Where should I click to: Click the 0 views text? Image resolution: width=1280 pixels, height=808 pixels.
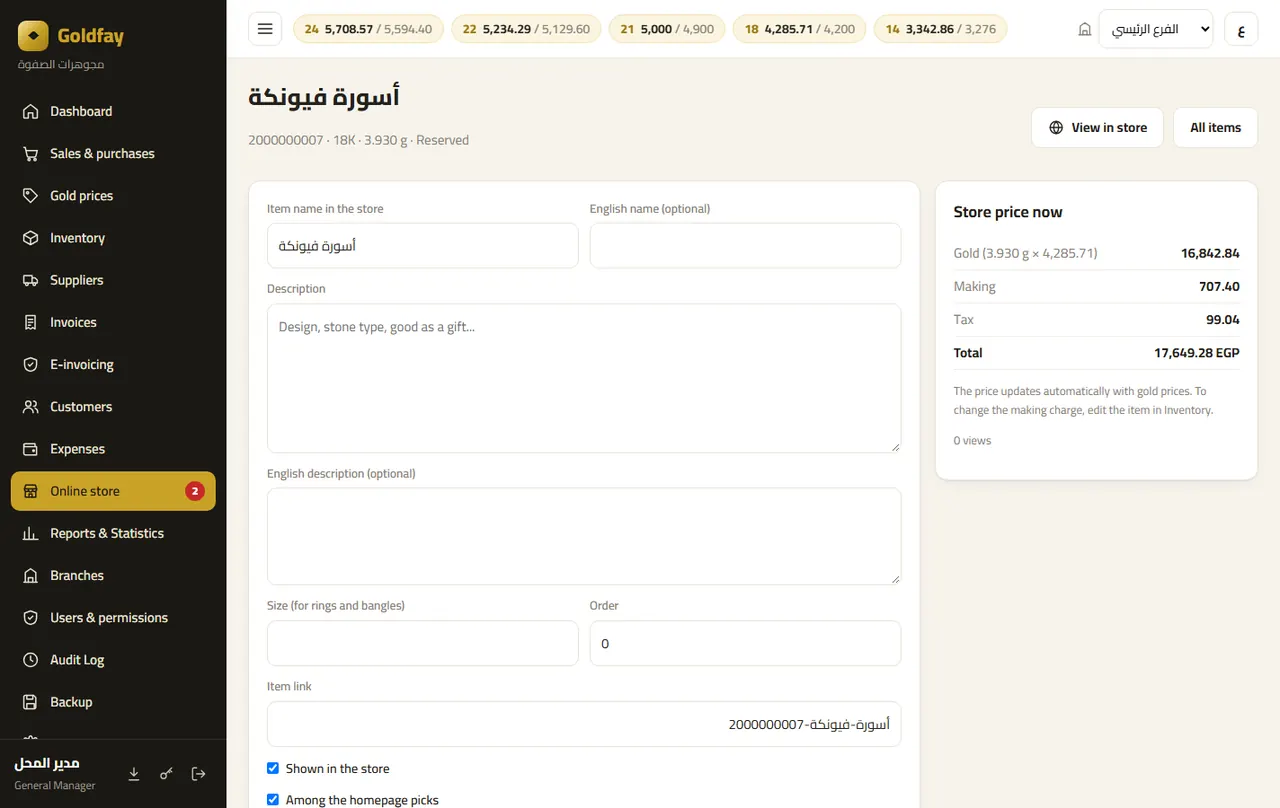click(x=972, y=441)
